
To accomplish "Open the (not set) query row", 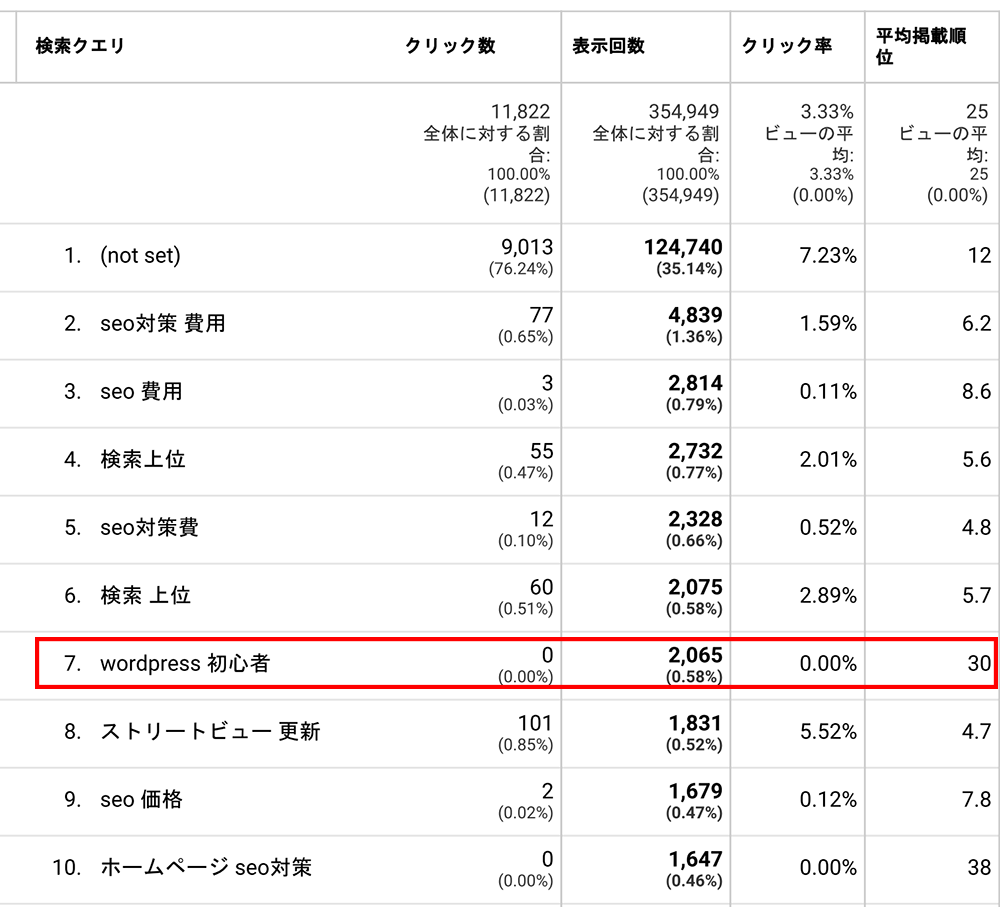I will tap(140, 256).
